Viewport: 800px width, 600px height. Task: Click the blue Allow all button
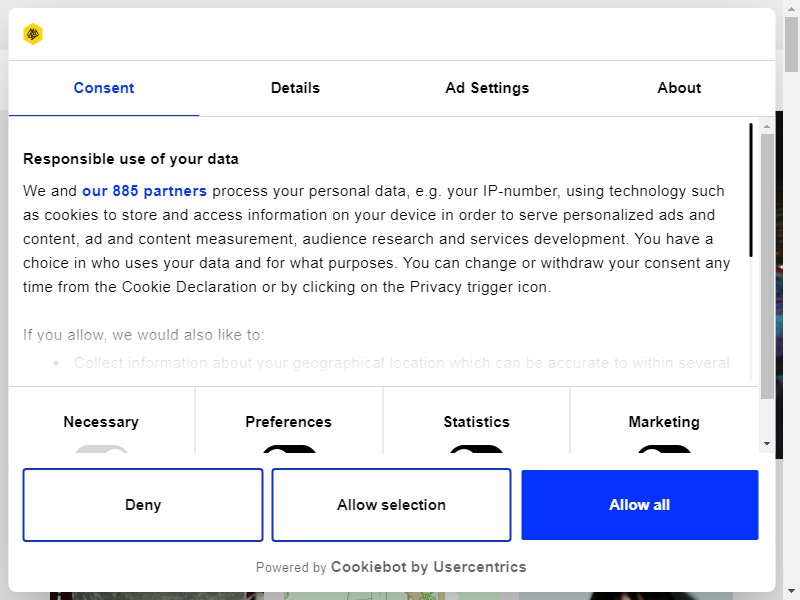(x=640, y=505)
